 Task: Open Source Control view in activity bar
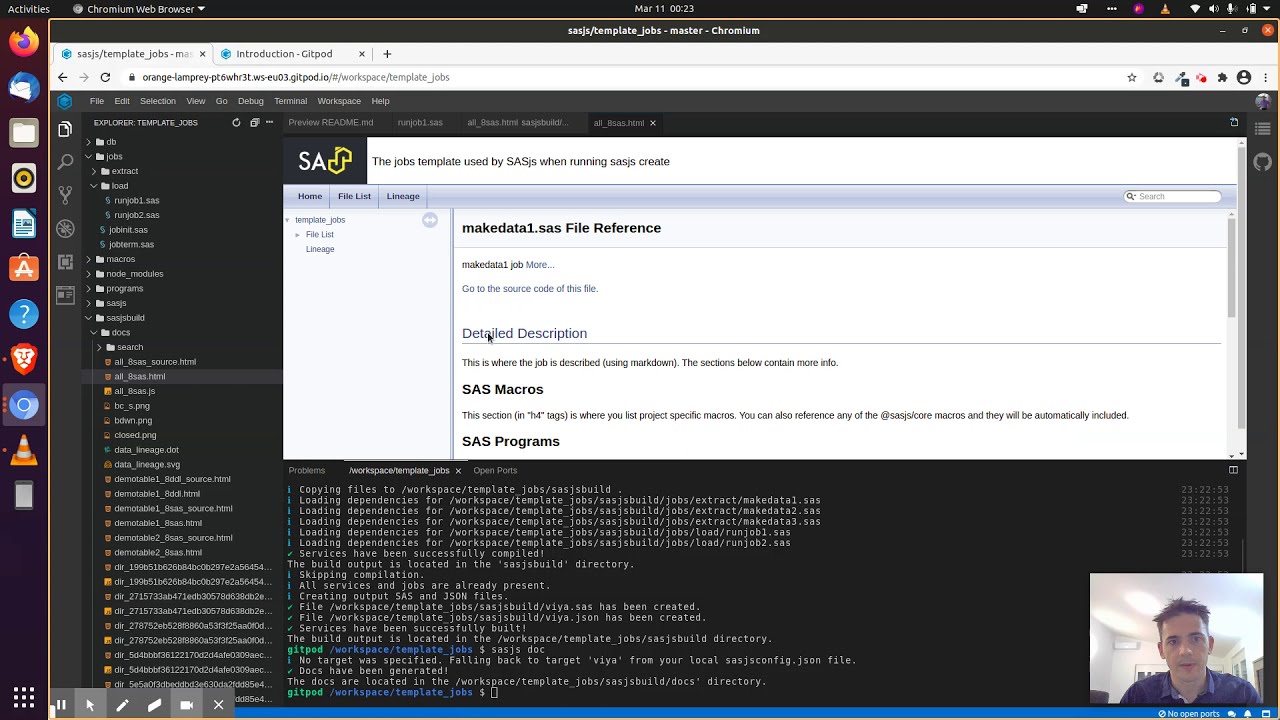tap(65, 194)
